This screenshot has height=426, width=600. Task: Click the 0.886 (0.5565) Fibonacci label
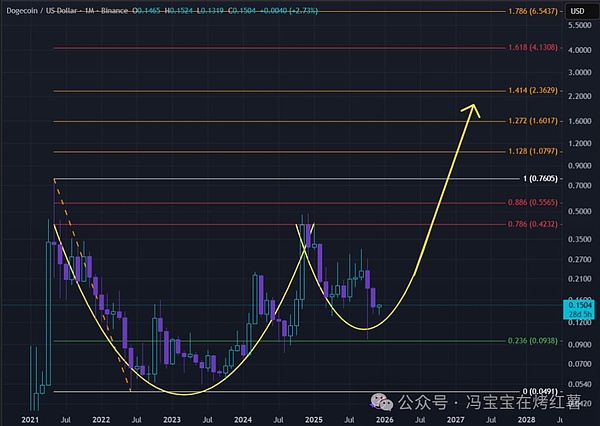pos(526,203)
